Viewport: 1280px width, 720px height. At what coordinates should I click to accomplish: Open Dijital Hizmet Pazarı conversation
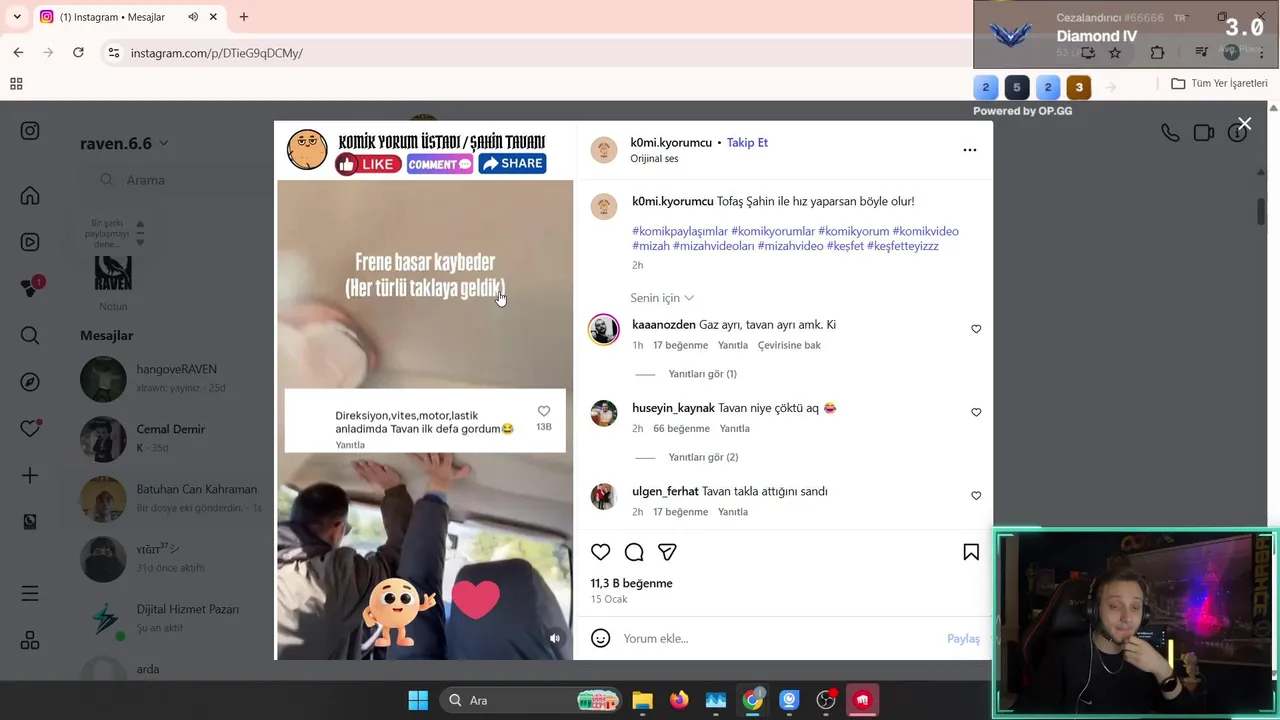(170, 618)
